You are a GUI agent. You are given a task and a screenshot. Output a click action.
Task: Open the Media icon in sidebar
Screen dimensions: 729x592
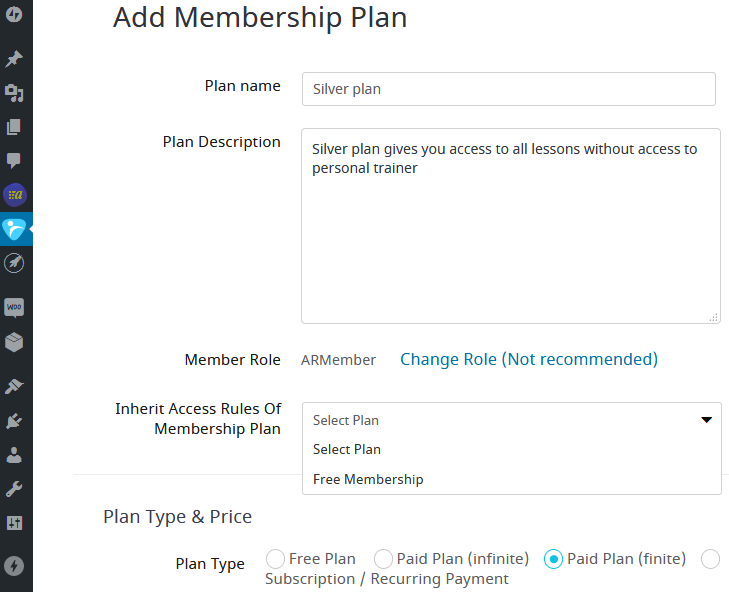click(x=14, y=93)
